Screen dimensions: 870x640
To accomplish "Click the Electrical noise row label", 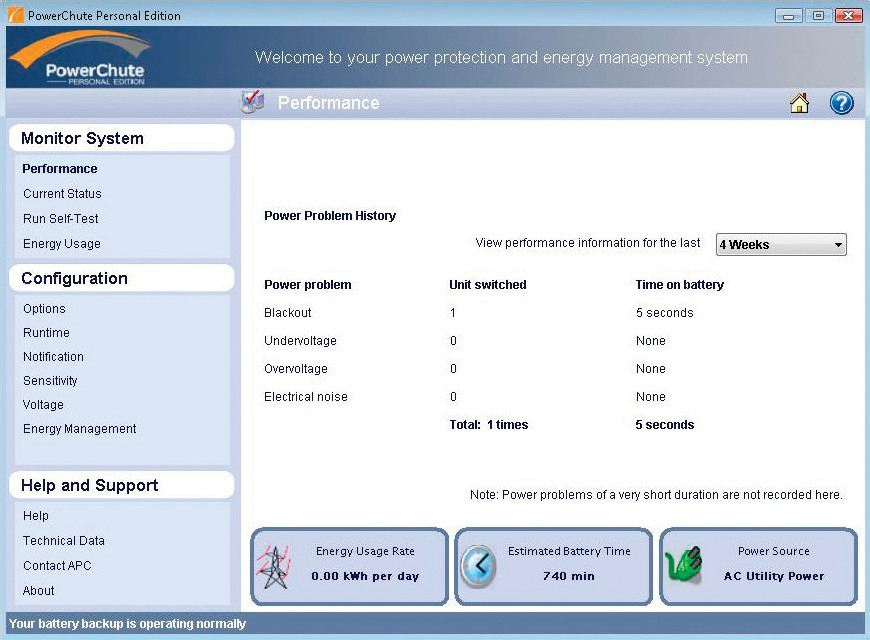I will (x=306, y=397).
